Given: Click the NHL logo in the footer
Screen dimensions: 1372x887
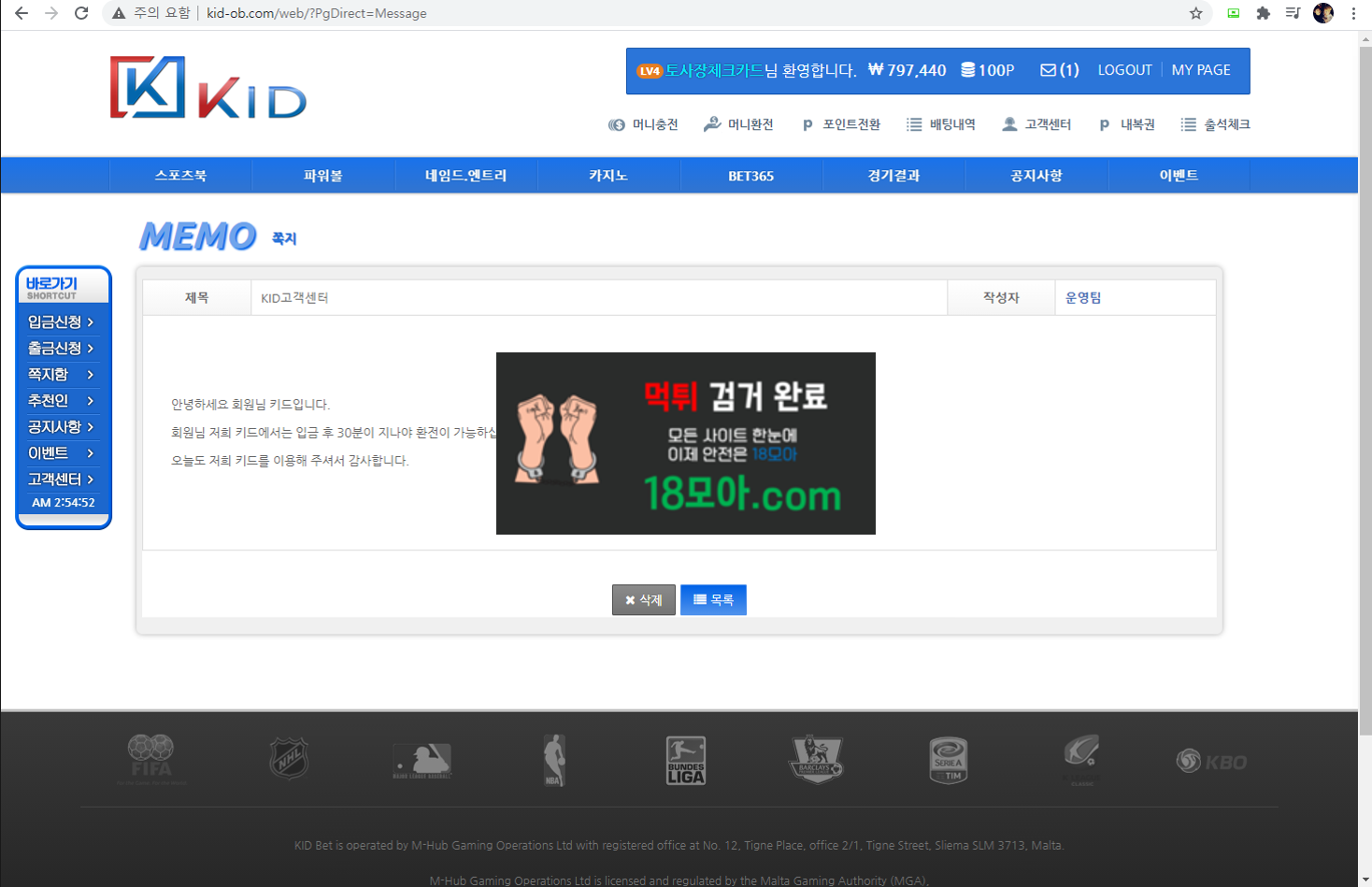Looking at the screenshot, I should [289, 758].
